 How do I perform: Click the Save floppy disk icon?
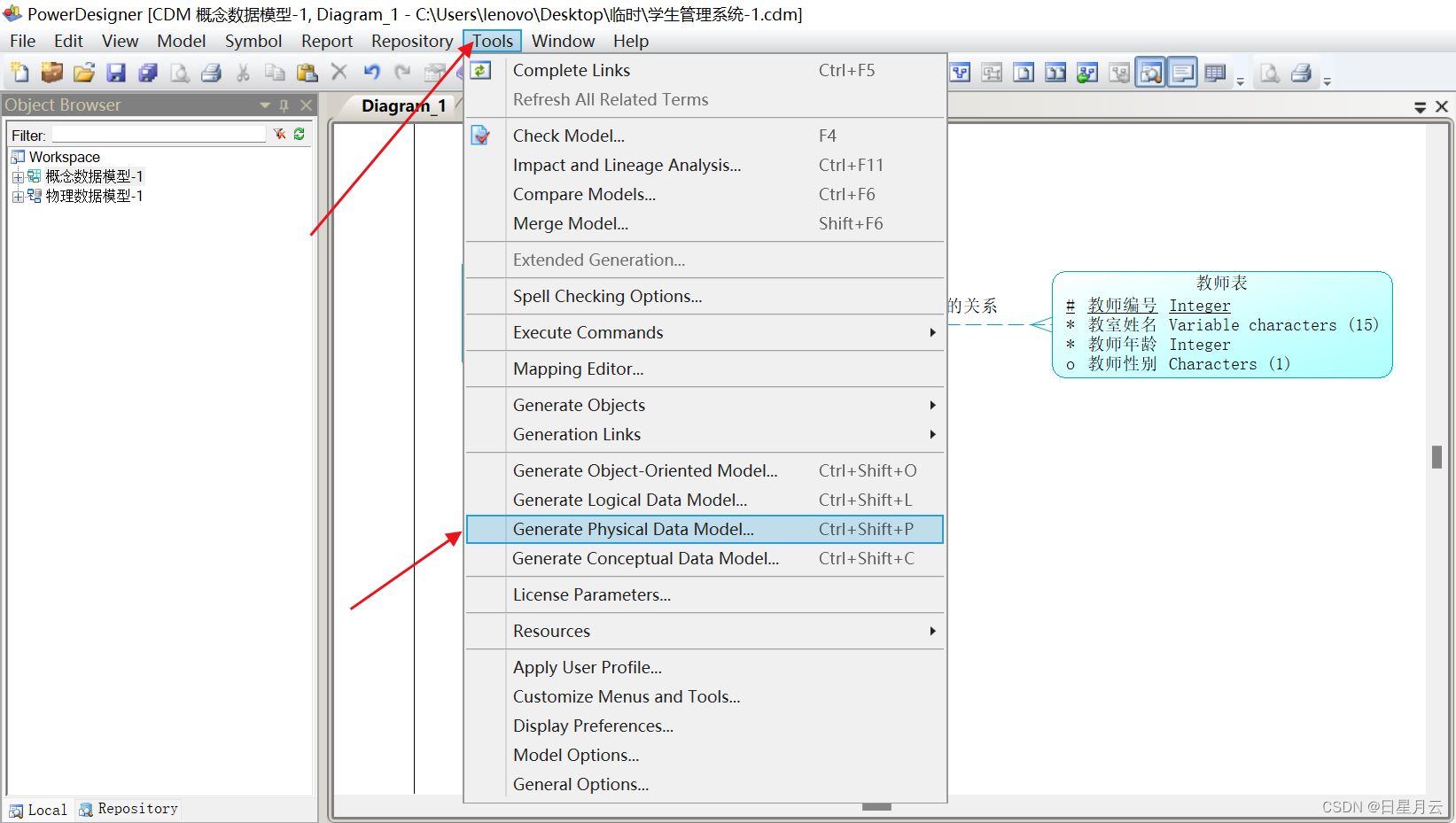[x=116, y=73]
